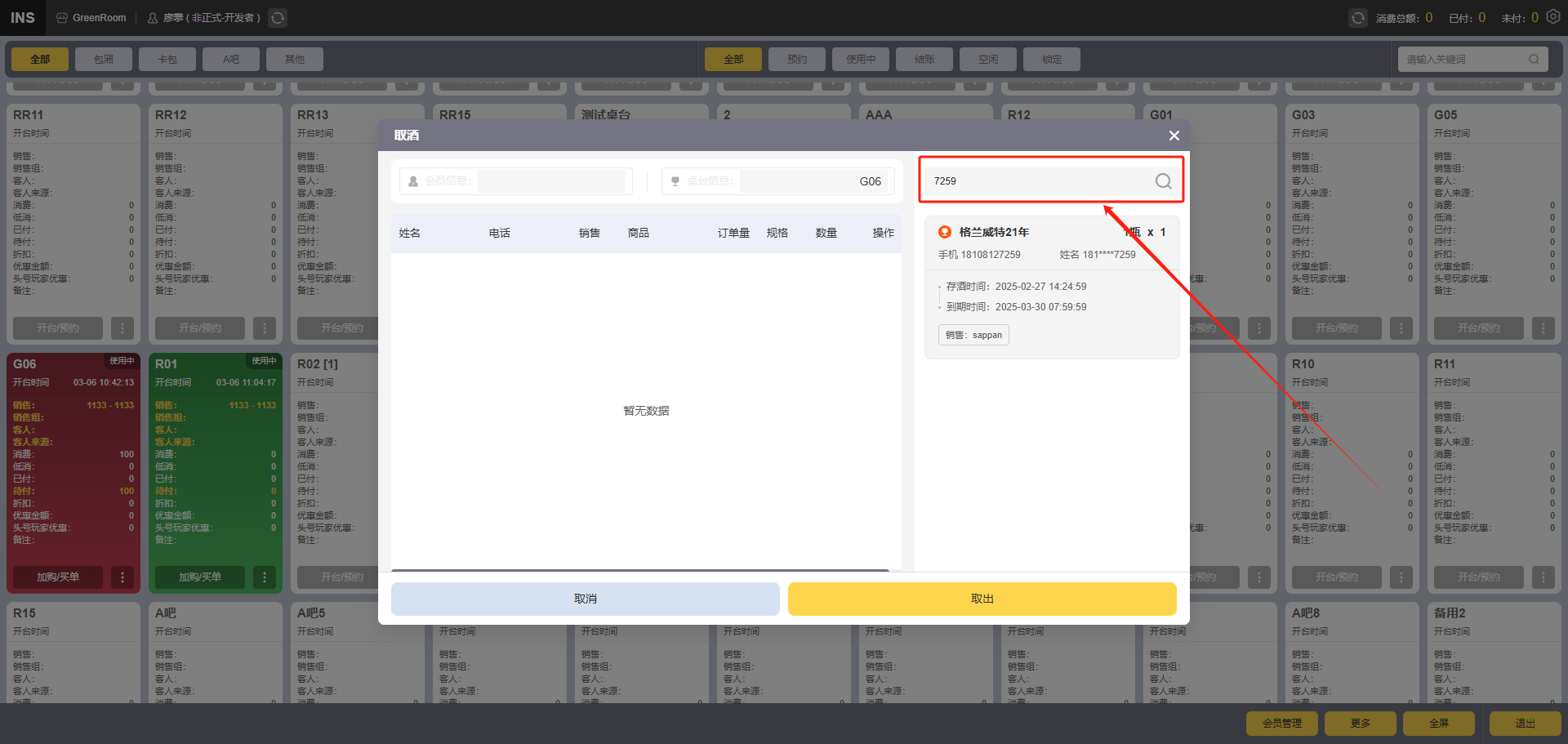Filter tables by 结账 status
Viewport: 1568px width, 744px height.
(924, 59)
